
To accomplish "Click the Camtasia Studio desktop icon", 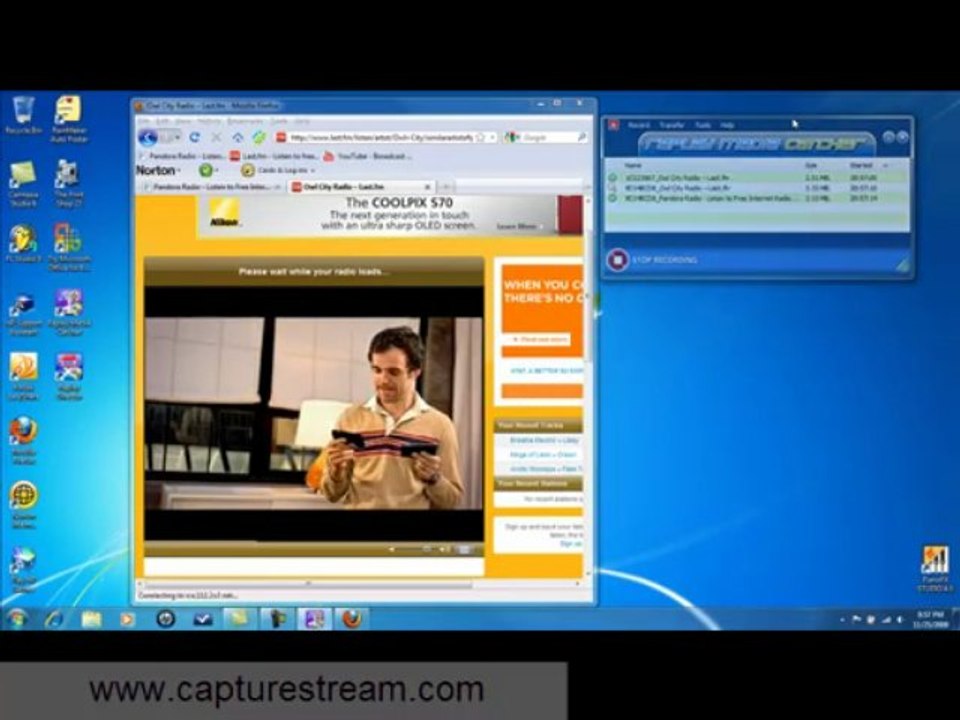I will 23,183.
